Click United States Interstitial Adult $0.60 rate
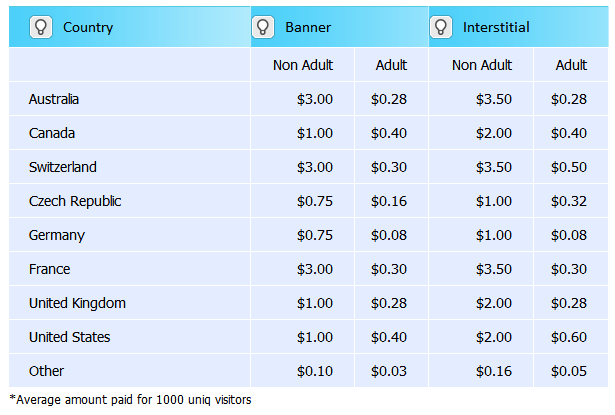This screenshot has width=615, height=415. (x=568, y=337)
